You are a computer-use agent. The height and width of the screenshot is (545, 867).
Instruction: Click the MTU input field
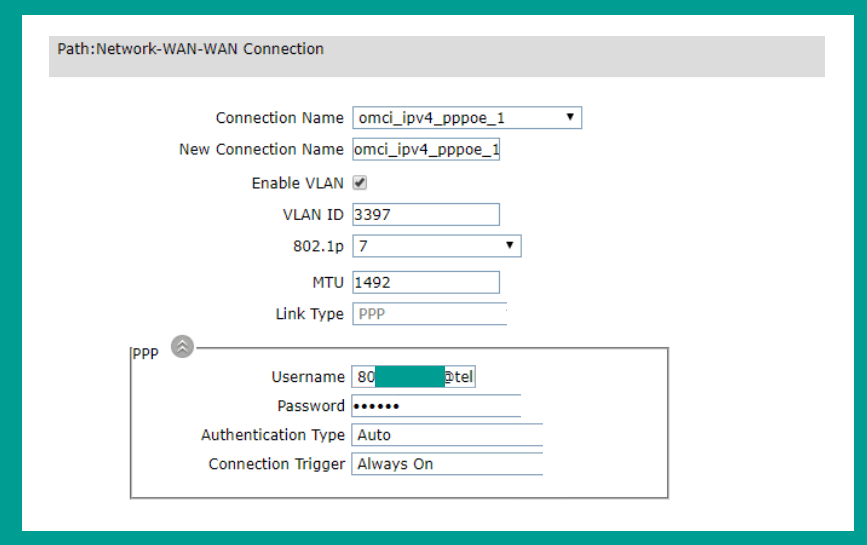426,282
